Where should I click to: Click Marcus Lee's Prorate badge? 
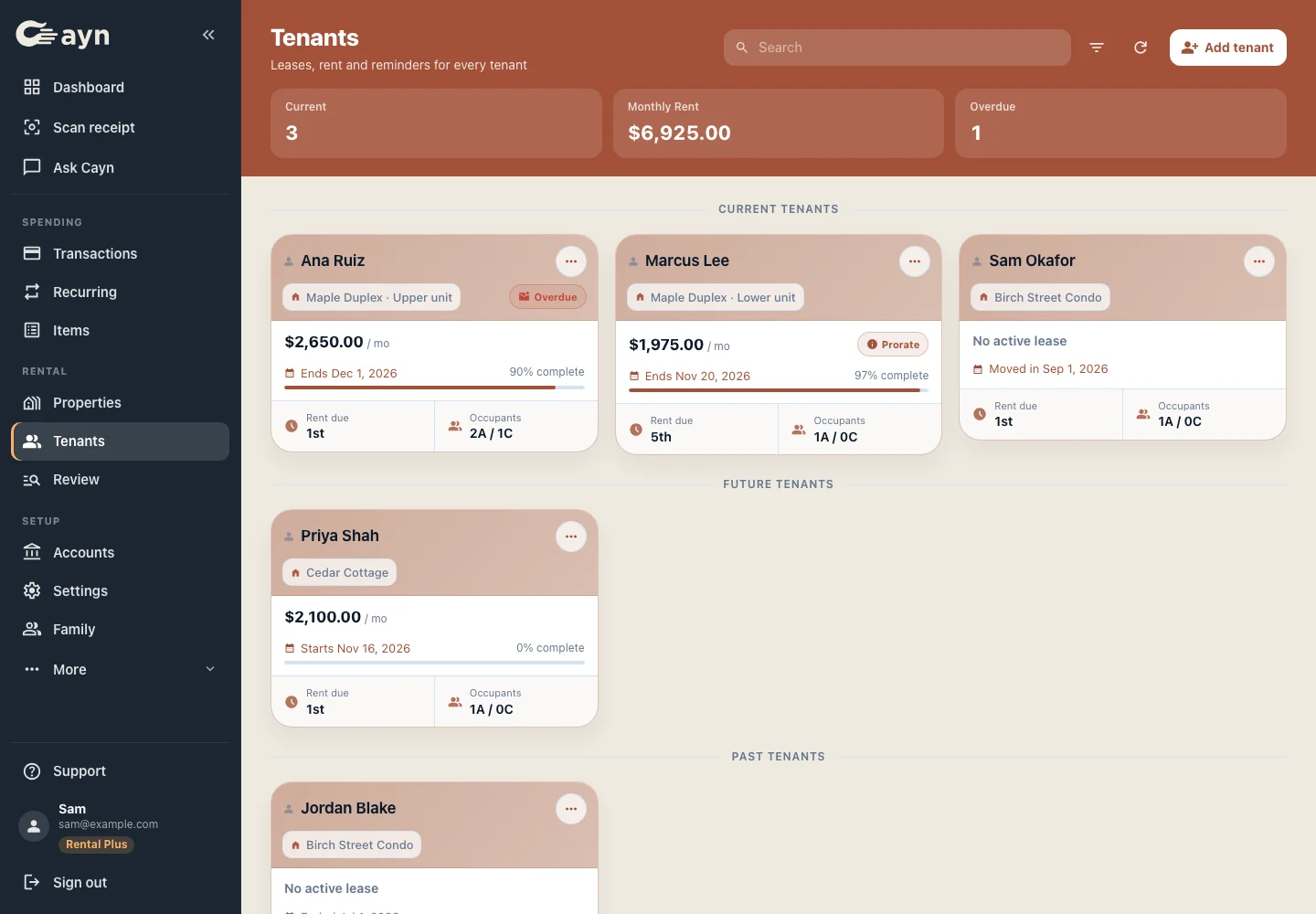click(893, 345)
